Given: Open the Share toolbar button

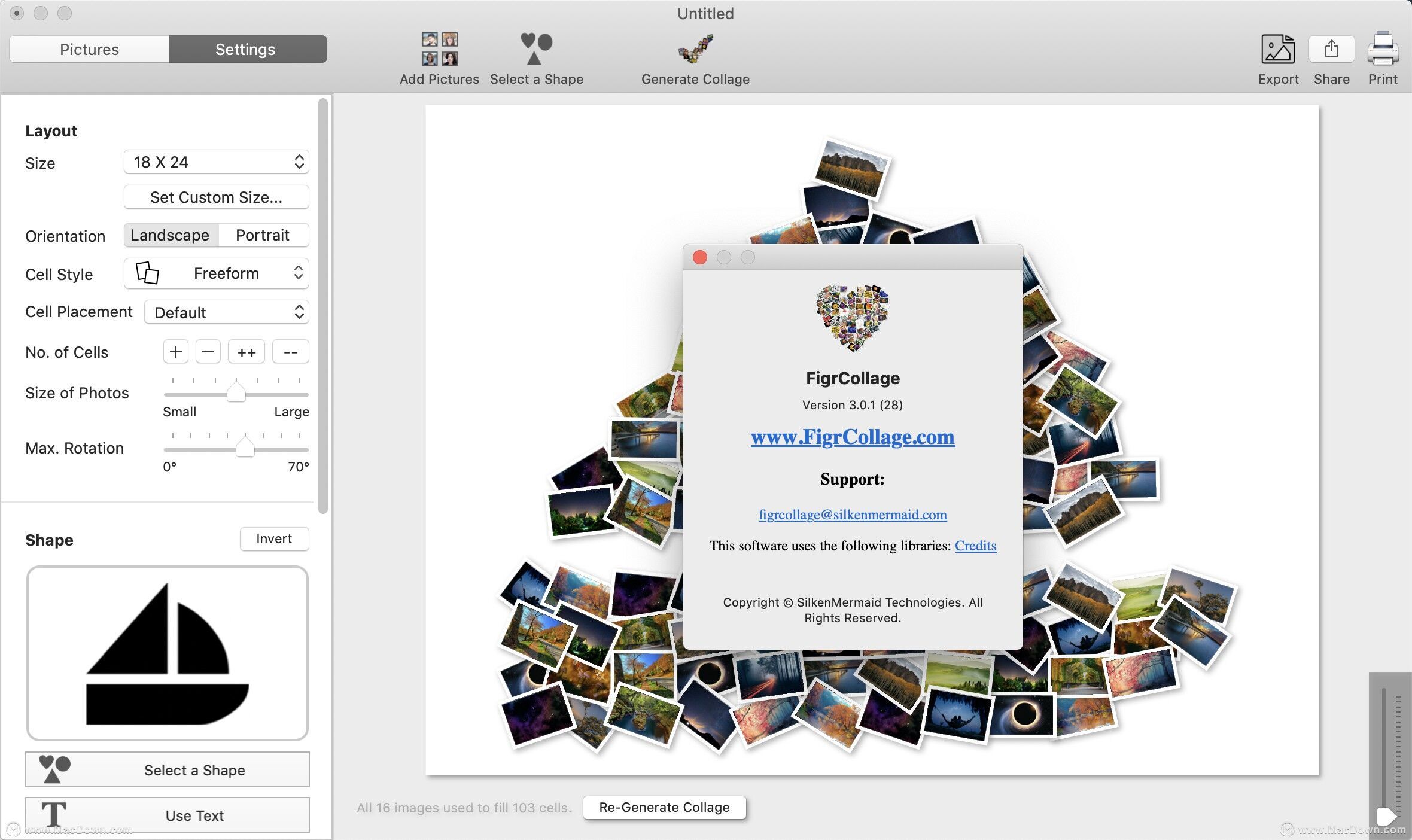Looking at the screenshot, I should (x=1331, y=49).
